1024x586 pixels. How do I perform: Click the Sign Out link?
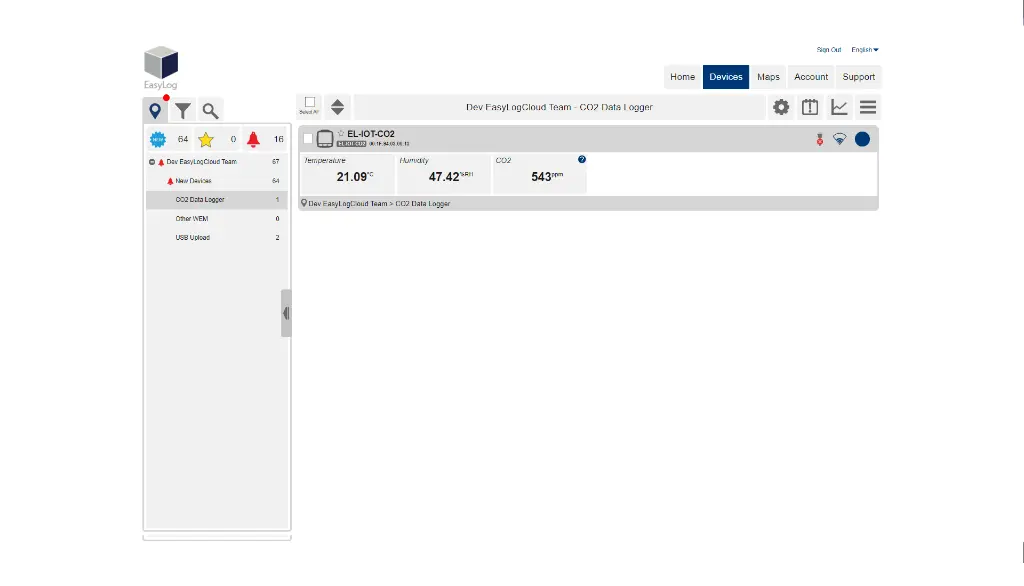pyautogui.click(x=829, y=50)
